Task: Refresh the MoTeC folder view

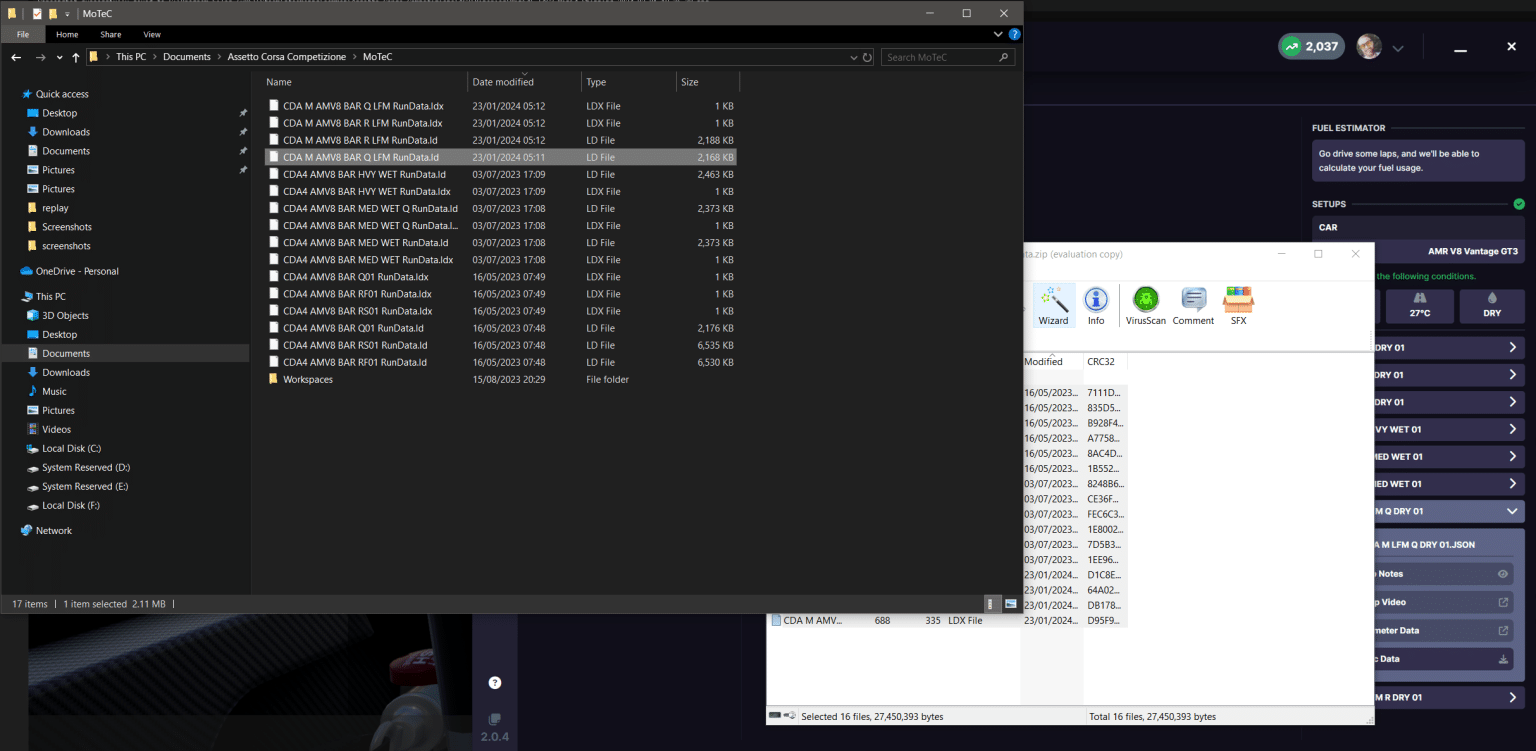Action: tap(867, 57)
